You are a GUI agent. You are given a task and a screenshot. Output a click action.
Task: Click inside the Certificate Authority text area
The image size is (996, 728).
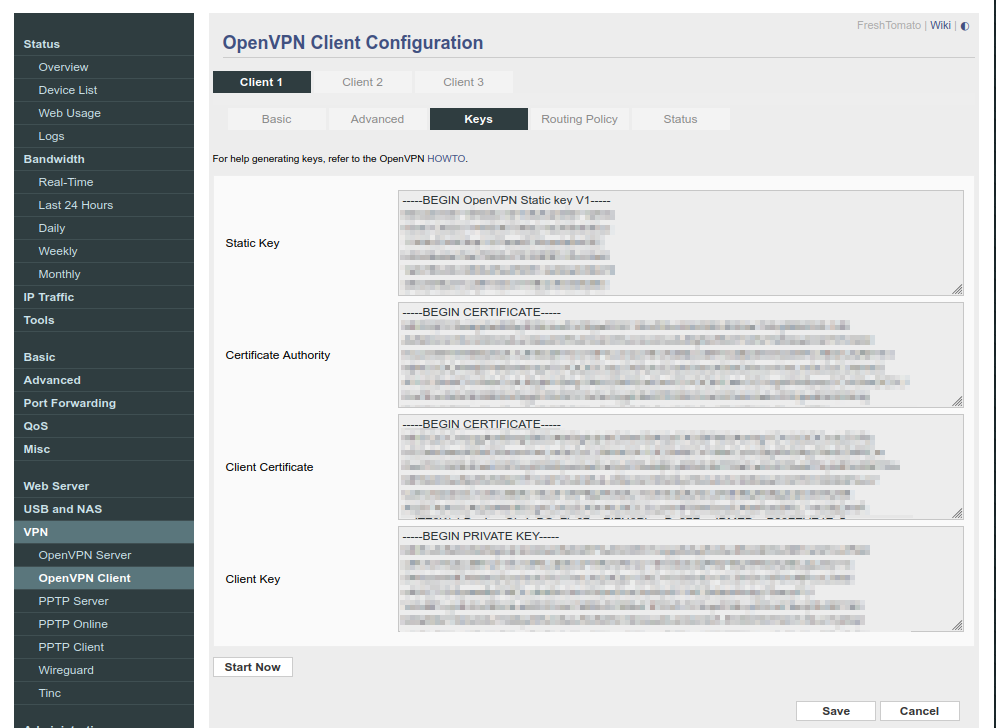pos(680,355)
